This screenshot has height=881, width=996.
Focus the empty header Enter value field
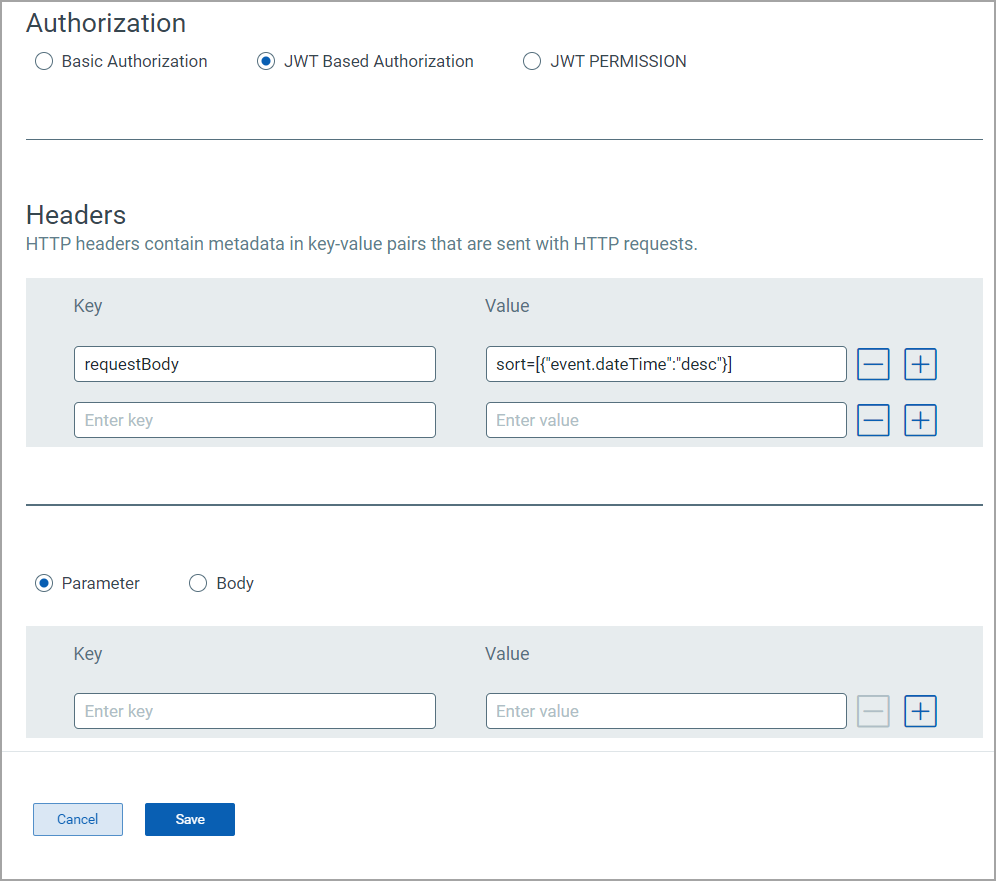tap(666, 420)
